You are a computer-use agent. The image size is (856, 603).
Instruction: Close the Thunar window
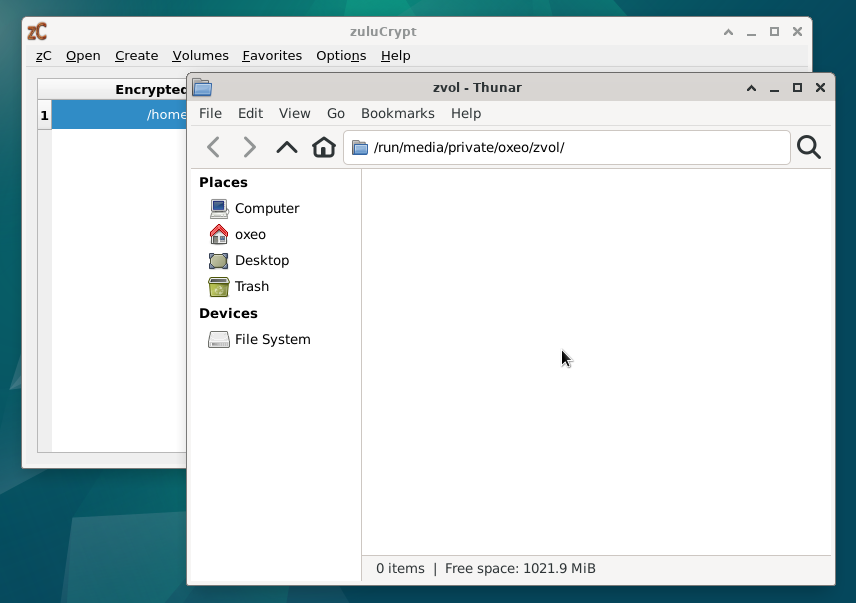coord(820,88)
